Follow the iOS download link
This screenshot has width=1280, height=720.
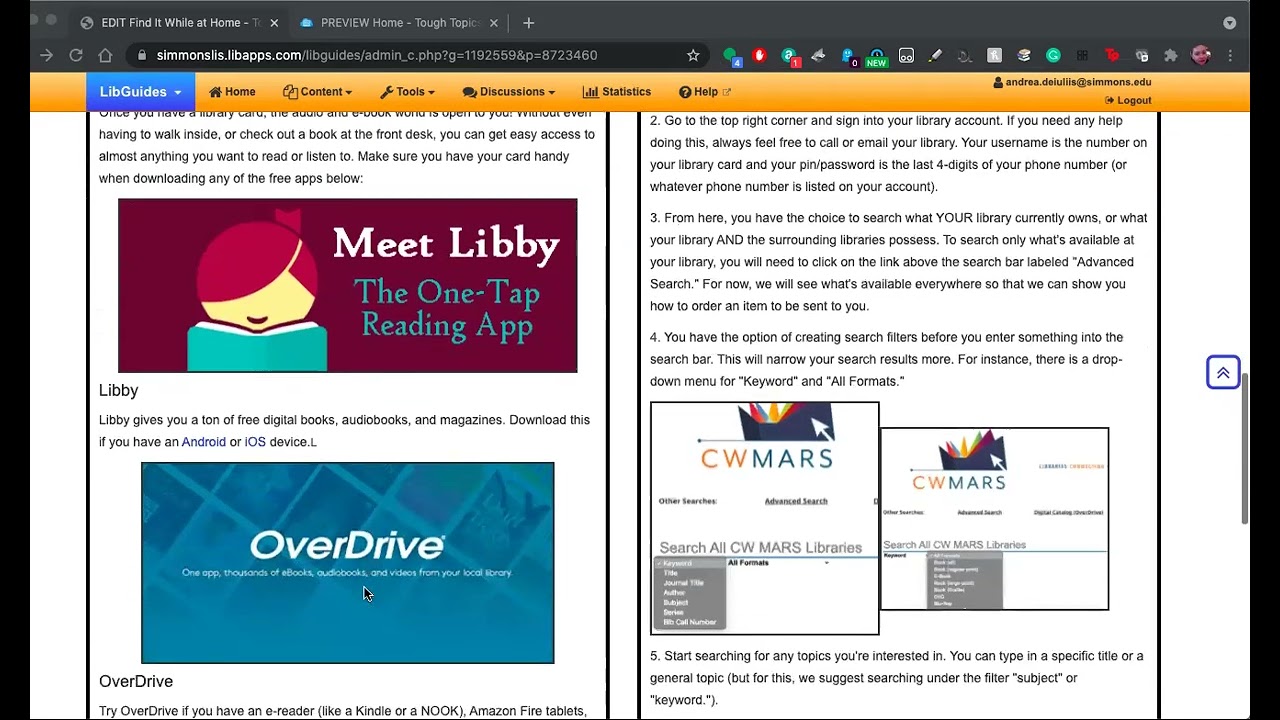(255, 442)
